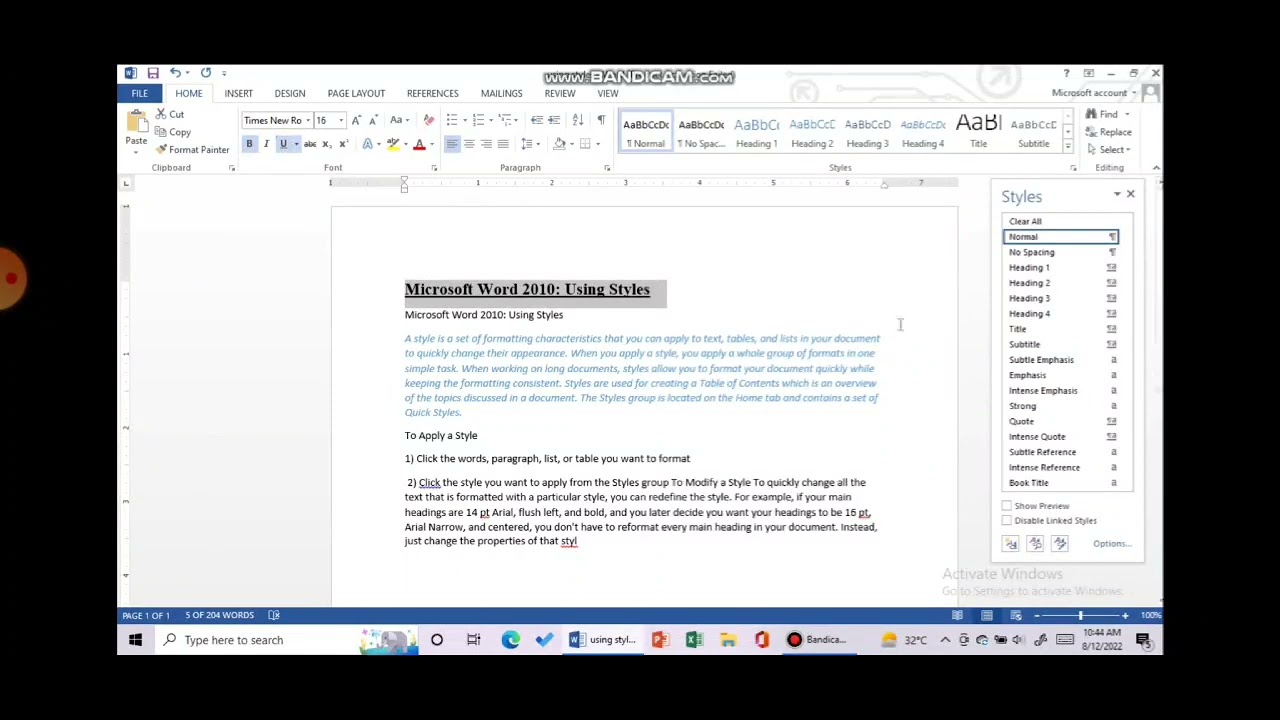Align text to the right
The width and height of the screenshot is (1280, 720).
pyautogui.click(x=486, y=144)
